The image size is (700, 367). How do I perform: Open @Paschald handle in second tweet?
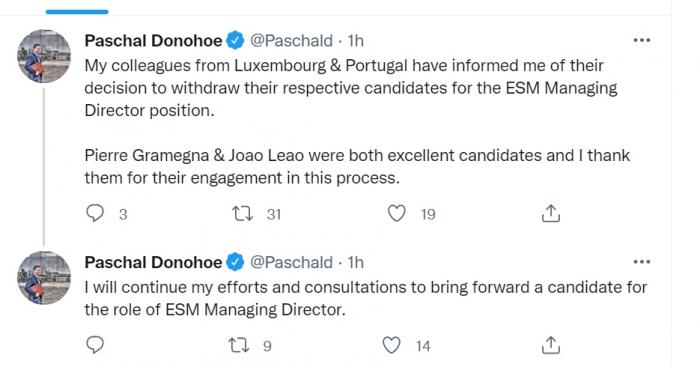point(291,262)
